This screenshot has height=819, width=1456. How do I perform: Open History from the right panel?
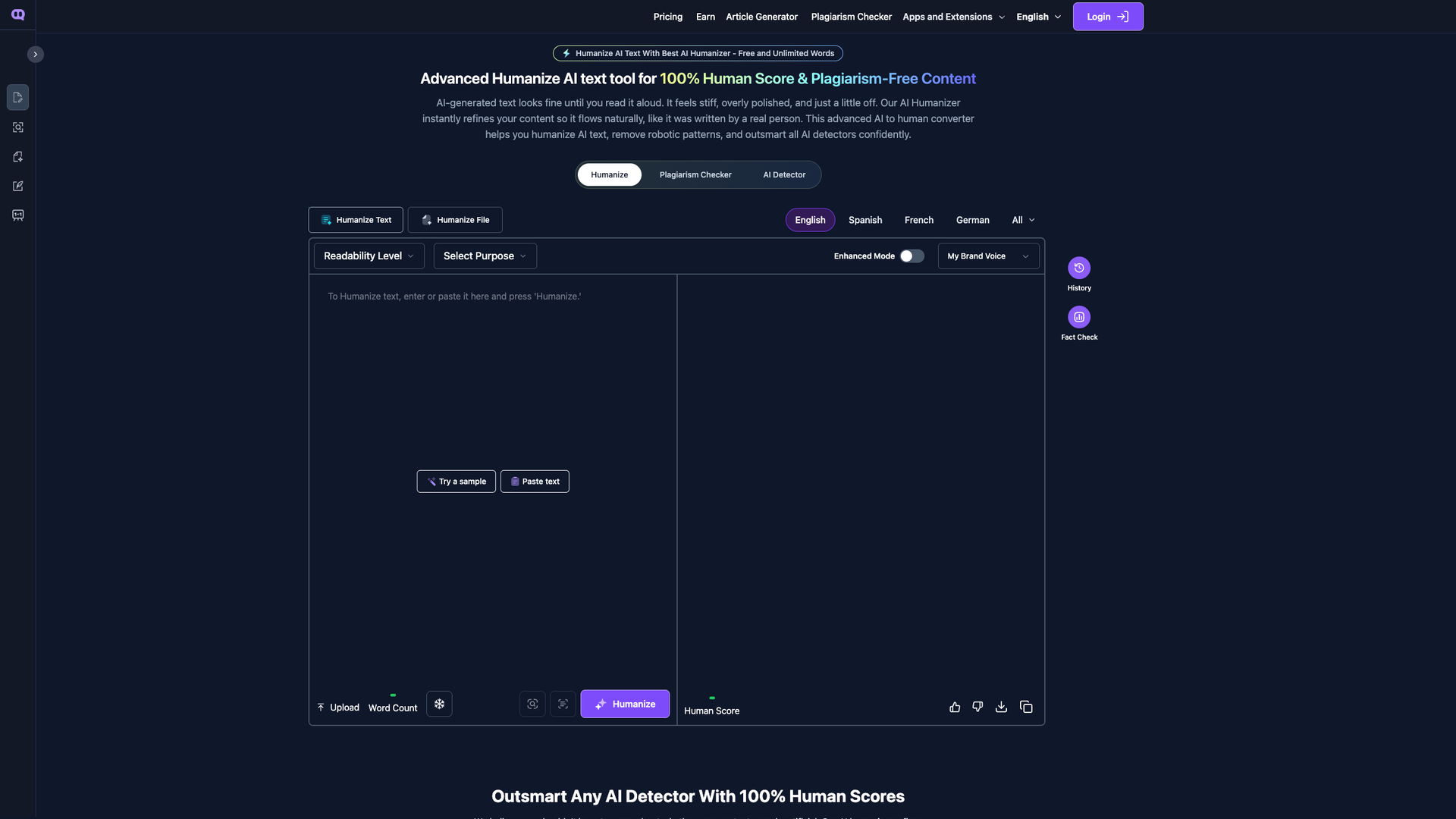[x=1079, y=268]
